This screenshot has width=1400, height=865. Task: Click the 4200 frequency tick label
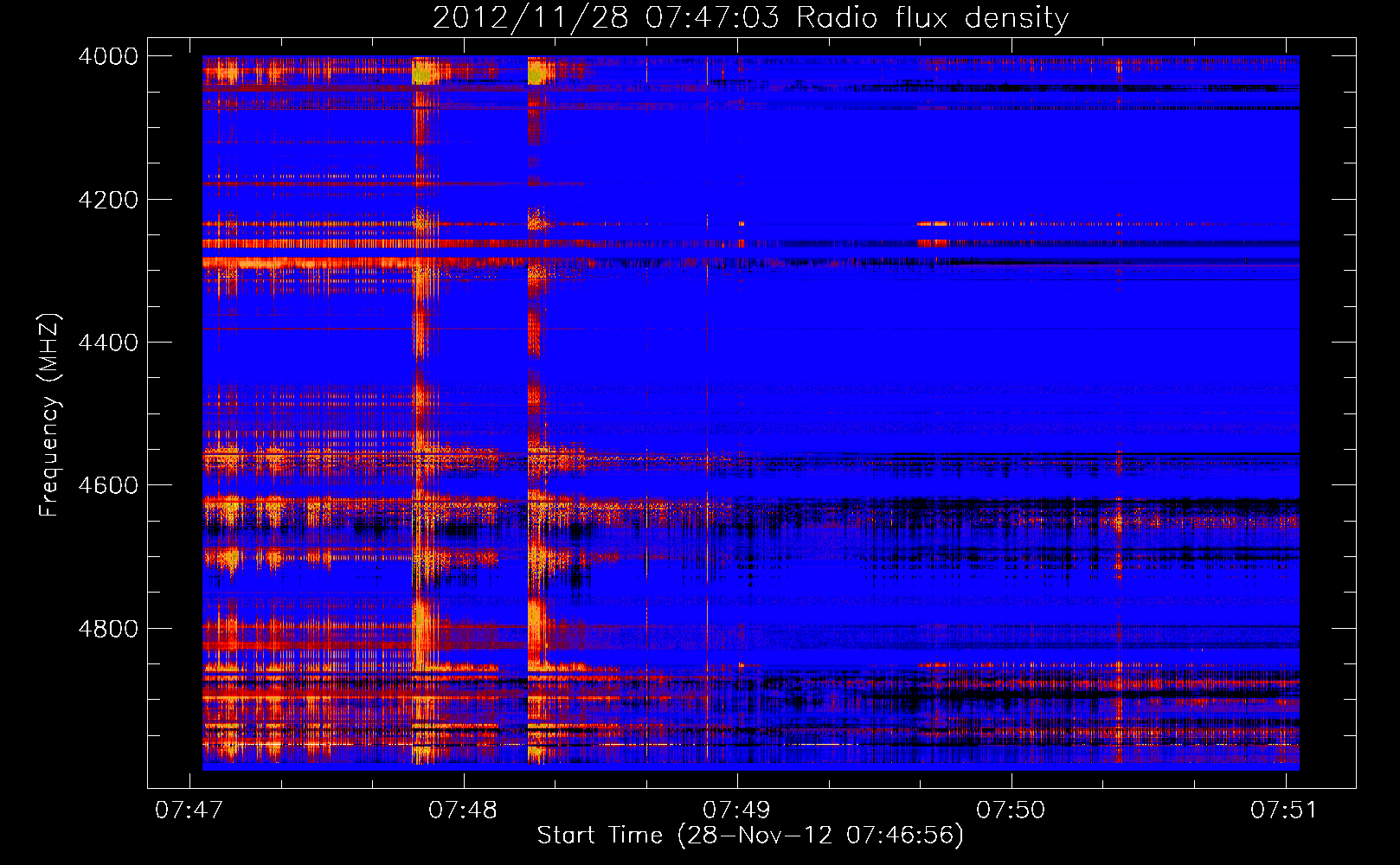pyautogui.click(x=108, y=200)
